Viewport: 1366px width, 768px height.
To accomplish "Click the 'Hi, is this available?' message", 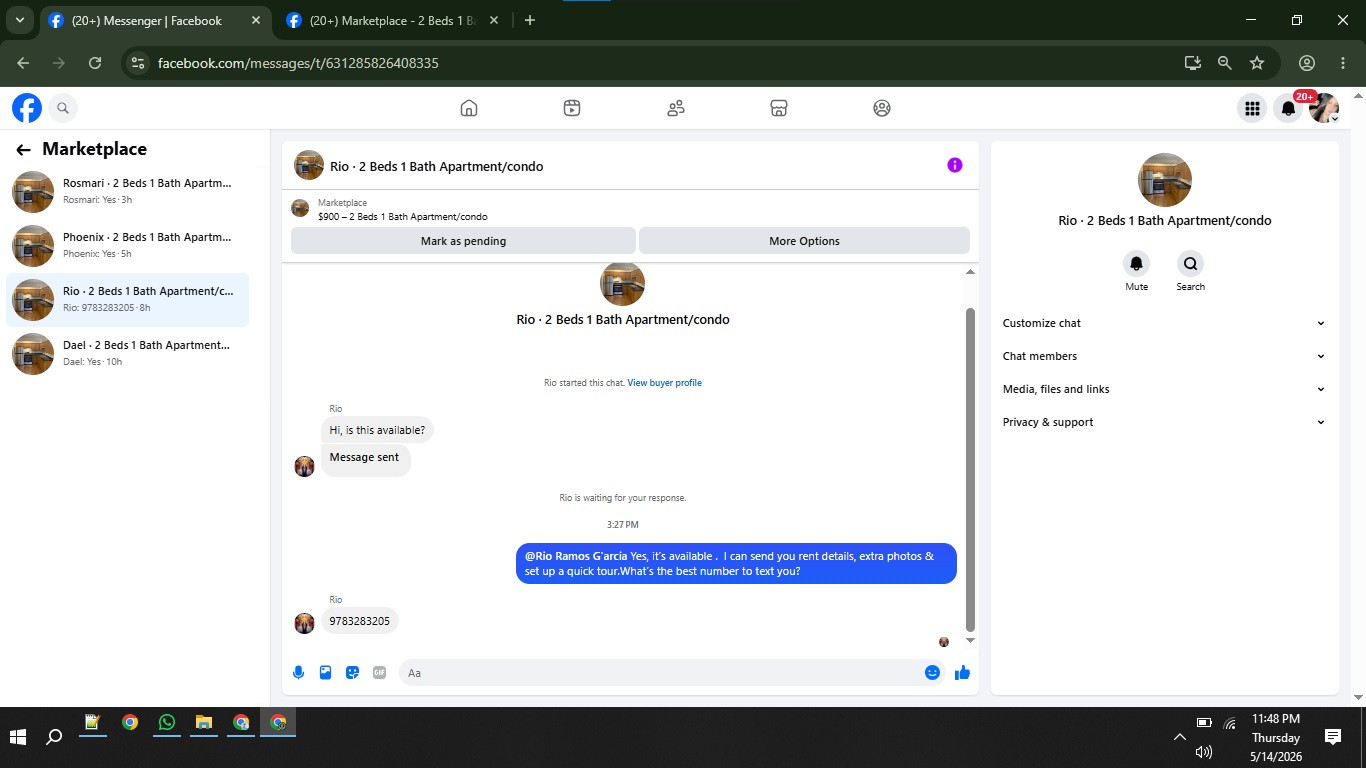I will (377, 430).
